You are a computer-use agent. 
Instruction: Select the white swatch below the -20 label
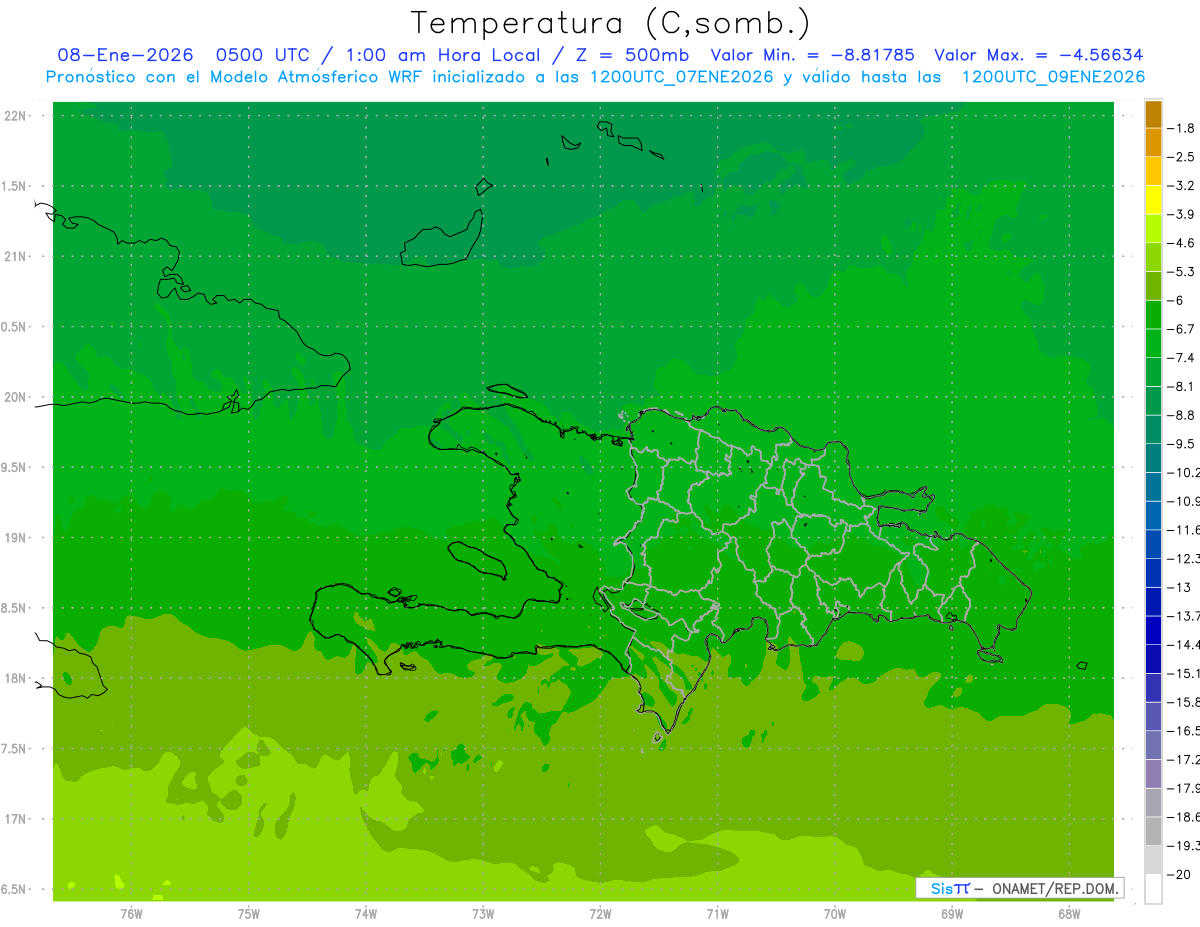pos(1153,889)
